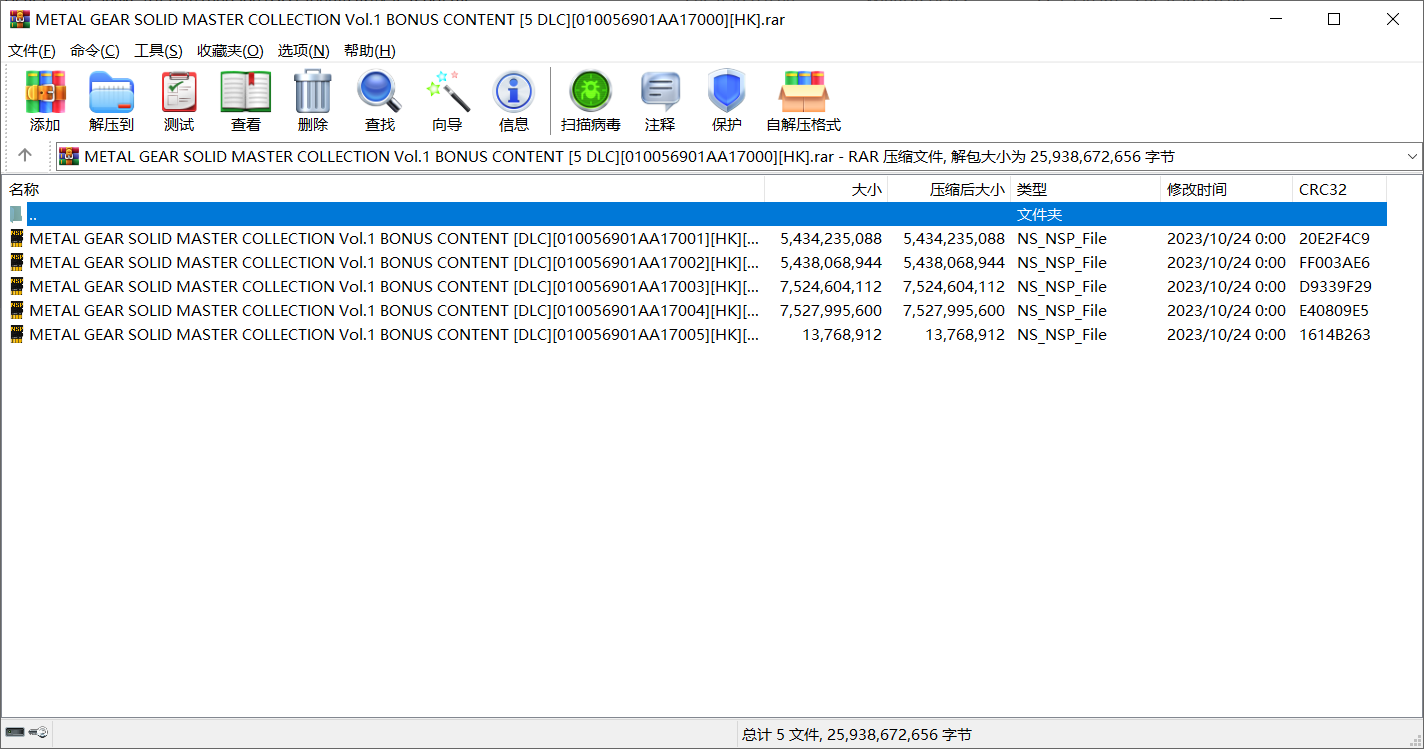Expand the archive path dropdown arrow
This screenshot has height=749, width=1424.
click(x=1412, y=157)
